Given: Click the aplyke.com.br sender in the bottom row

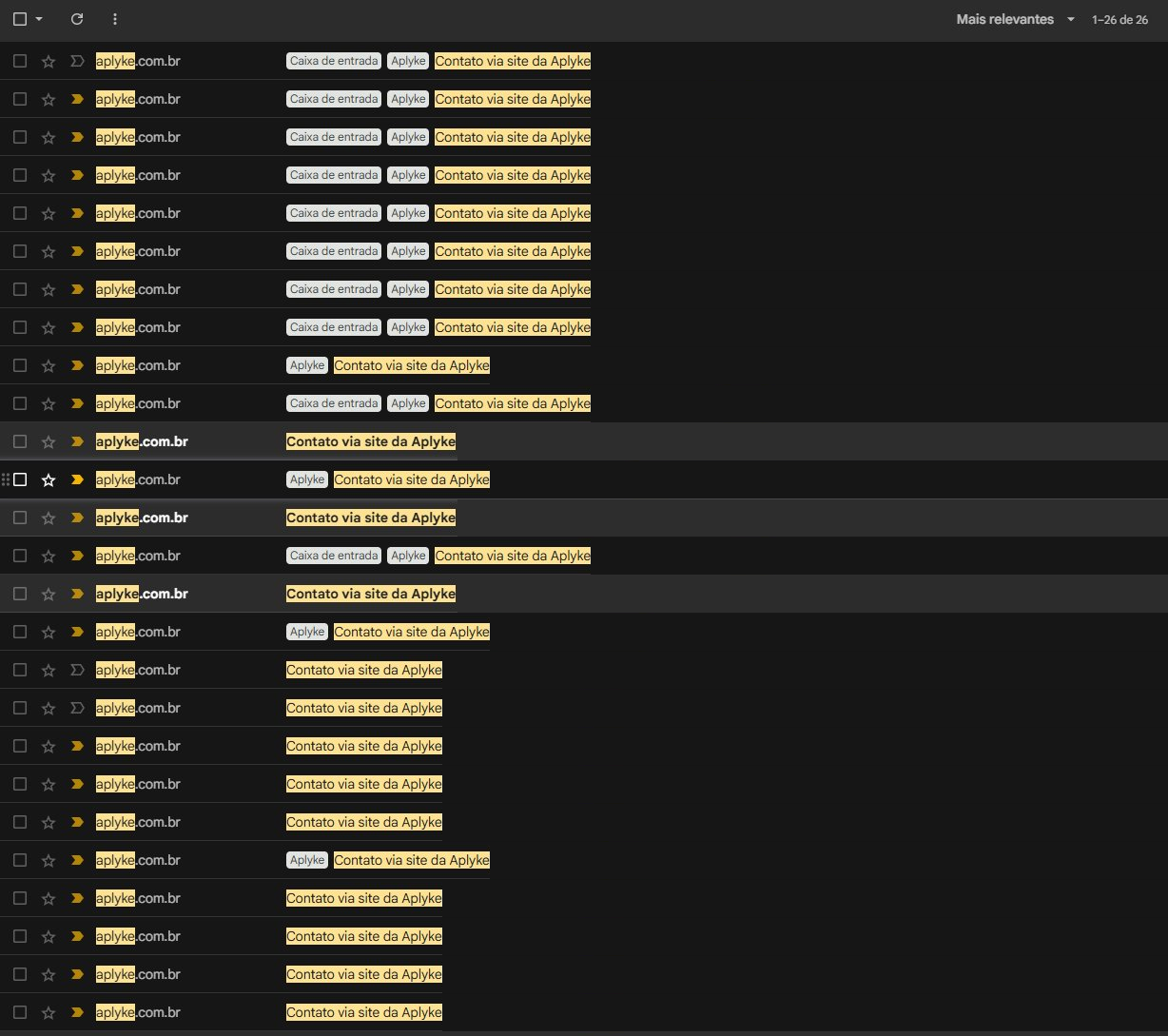Looking at the screenshot, I should click(x=138, y=1012).
